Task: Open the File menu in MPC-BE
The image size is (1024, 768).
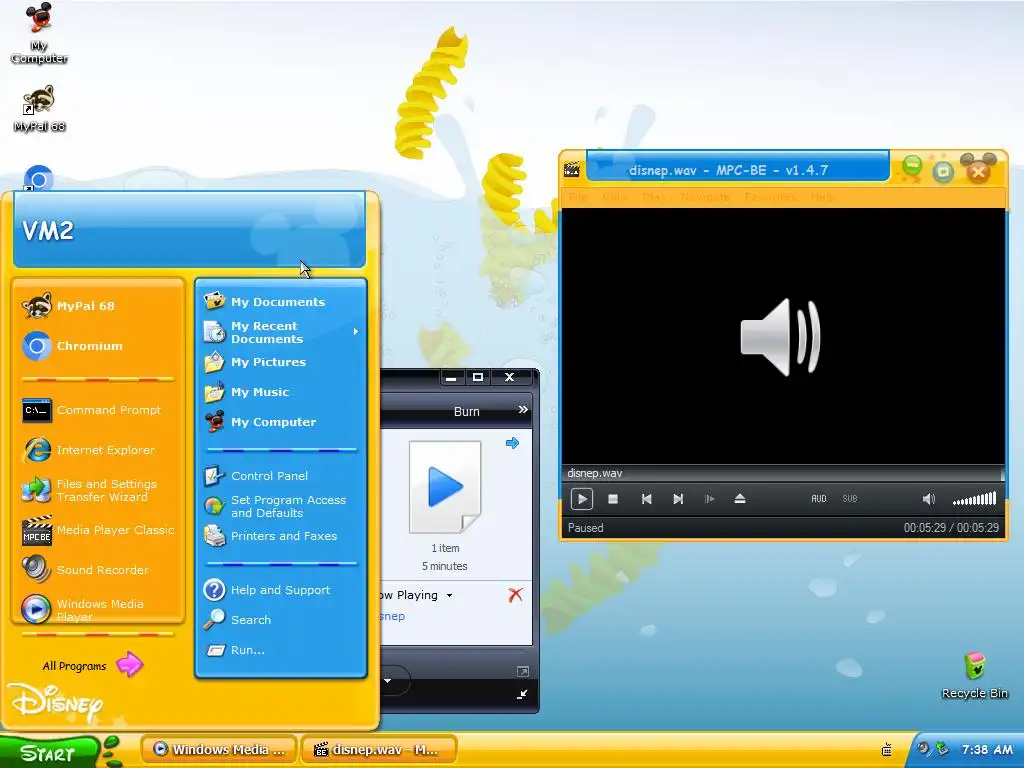Action: [x=578, y=197]
